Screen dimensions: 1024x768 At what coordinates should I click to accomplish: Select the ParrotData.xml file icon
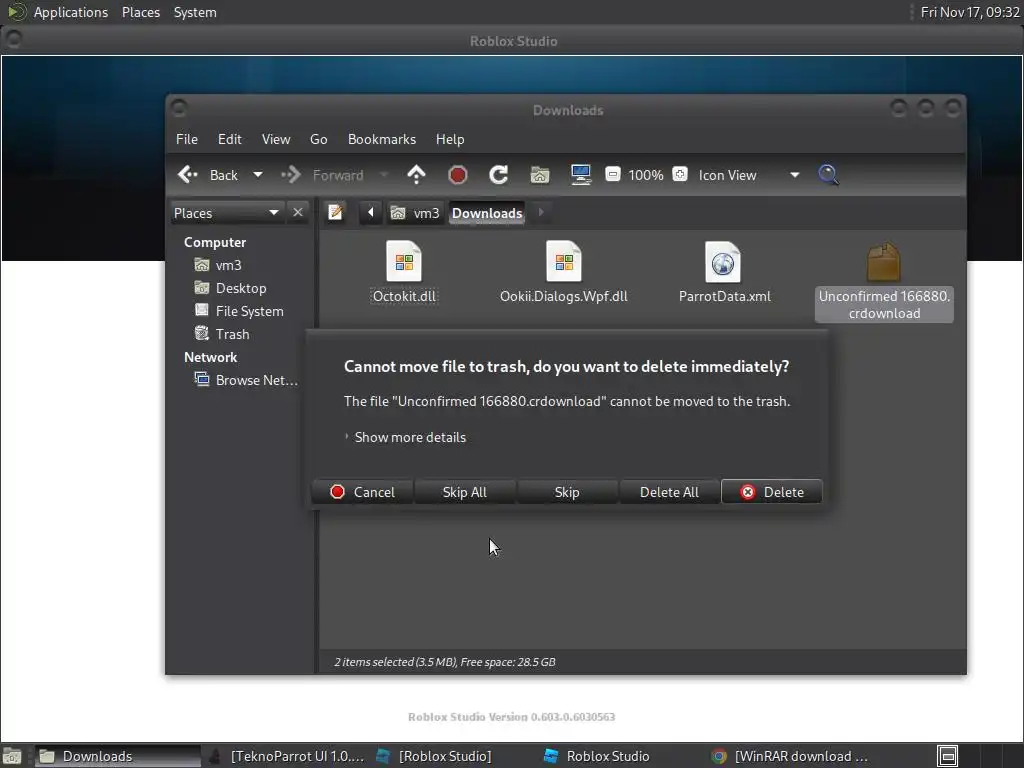(723, 262)
